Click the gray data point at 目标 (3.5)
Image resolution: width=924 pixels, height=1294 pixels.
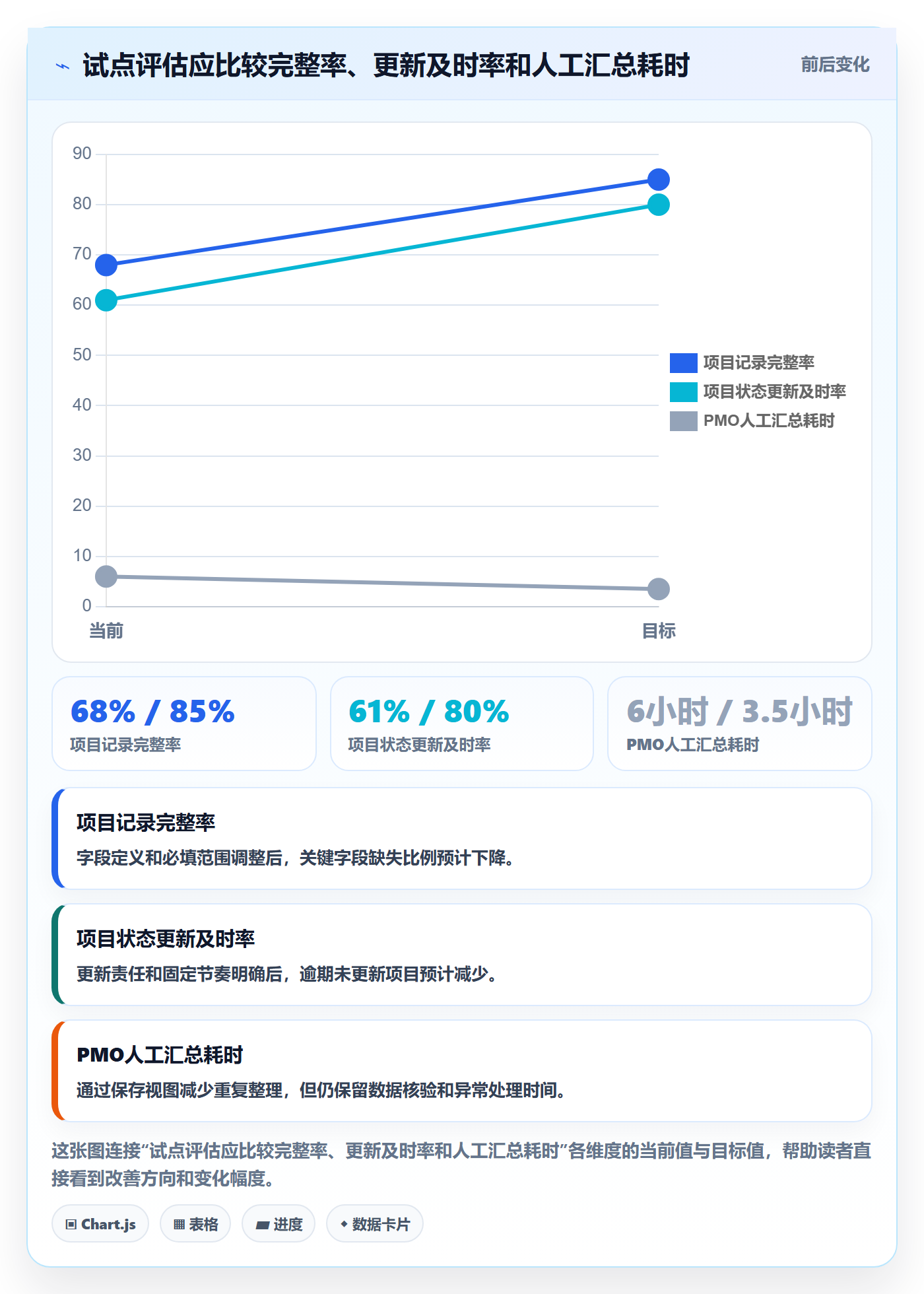[659, 589]
